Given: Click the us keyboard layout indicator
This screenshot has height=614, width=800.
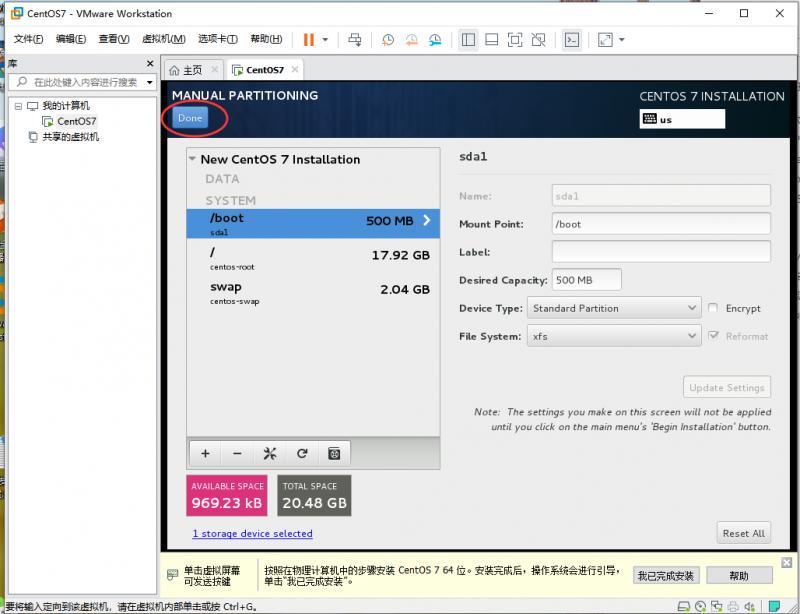Looking at the screenshot, I should pyautogui.click(x=682, y=119).
